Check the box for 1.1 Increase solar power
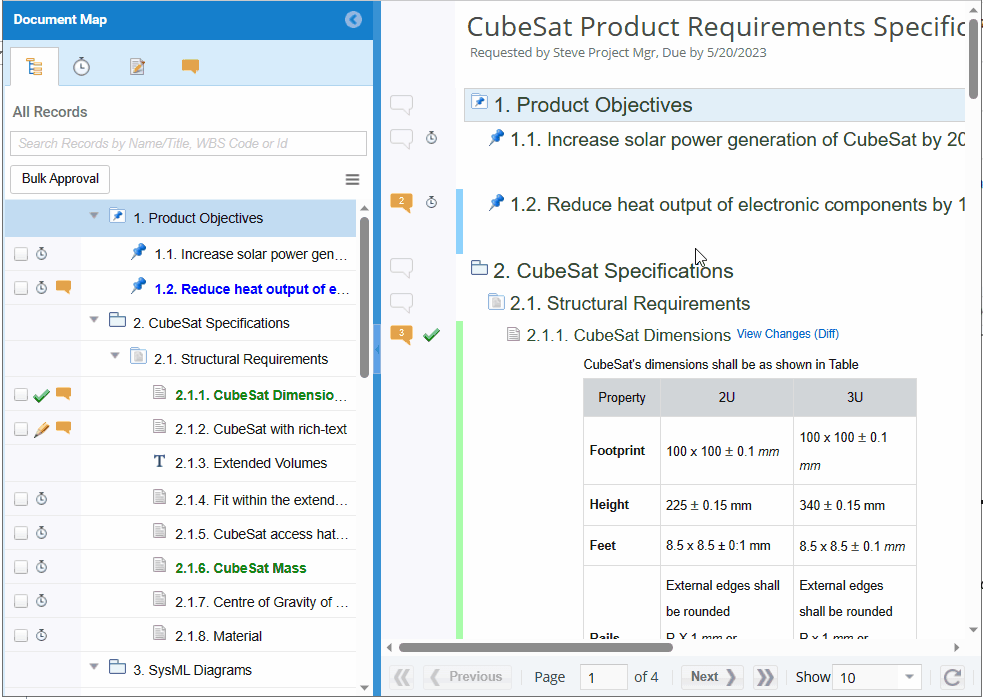The width and height of the screenshot is (983, 699). click(21, 255)
